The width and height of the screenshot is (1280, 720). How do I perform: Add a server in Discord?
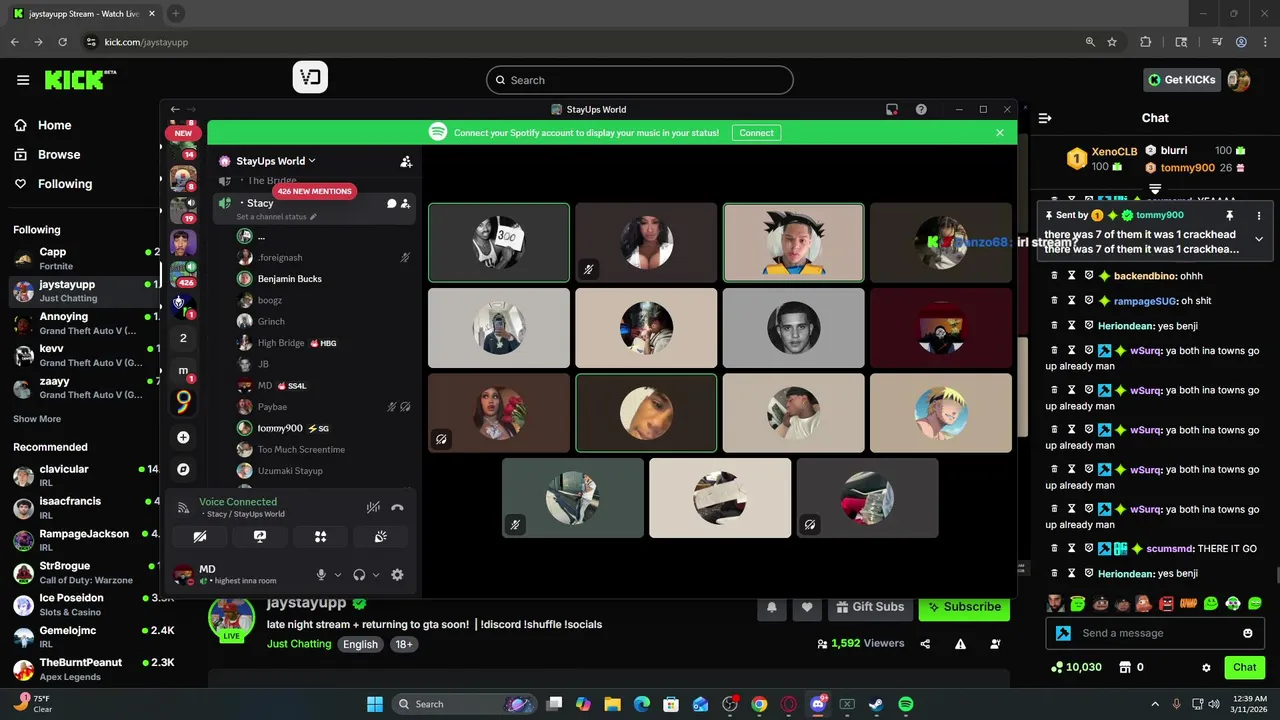tap(183, 437)
